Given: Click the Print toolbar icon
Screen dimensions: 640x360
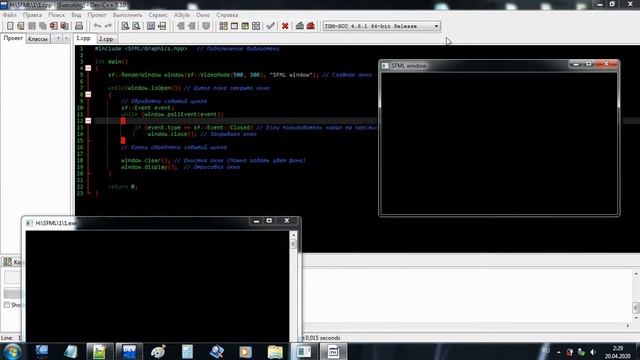Looking at the screenshot, I should tap(79, 26).
